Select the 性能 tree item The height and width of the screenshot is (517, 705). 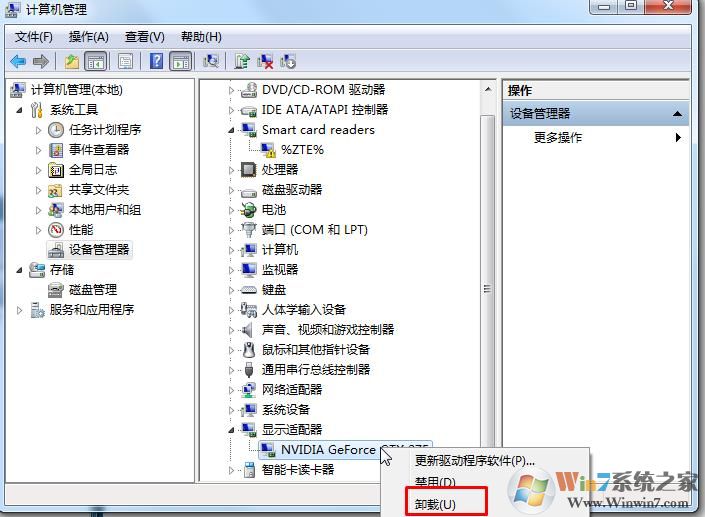(x=81, y=230)
